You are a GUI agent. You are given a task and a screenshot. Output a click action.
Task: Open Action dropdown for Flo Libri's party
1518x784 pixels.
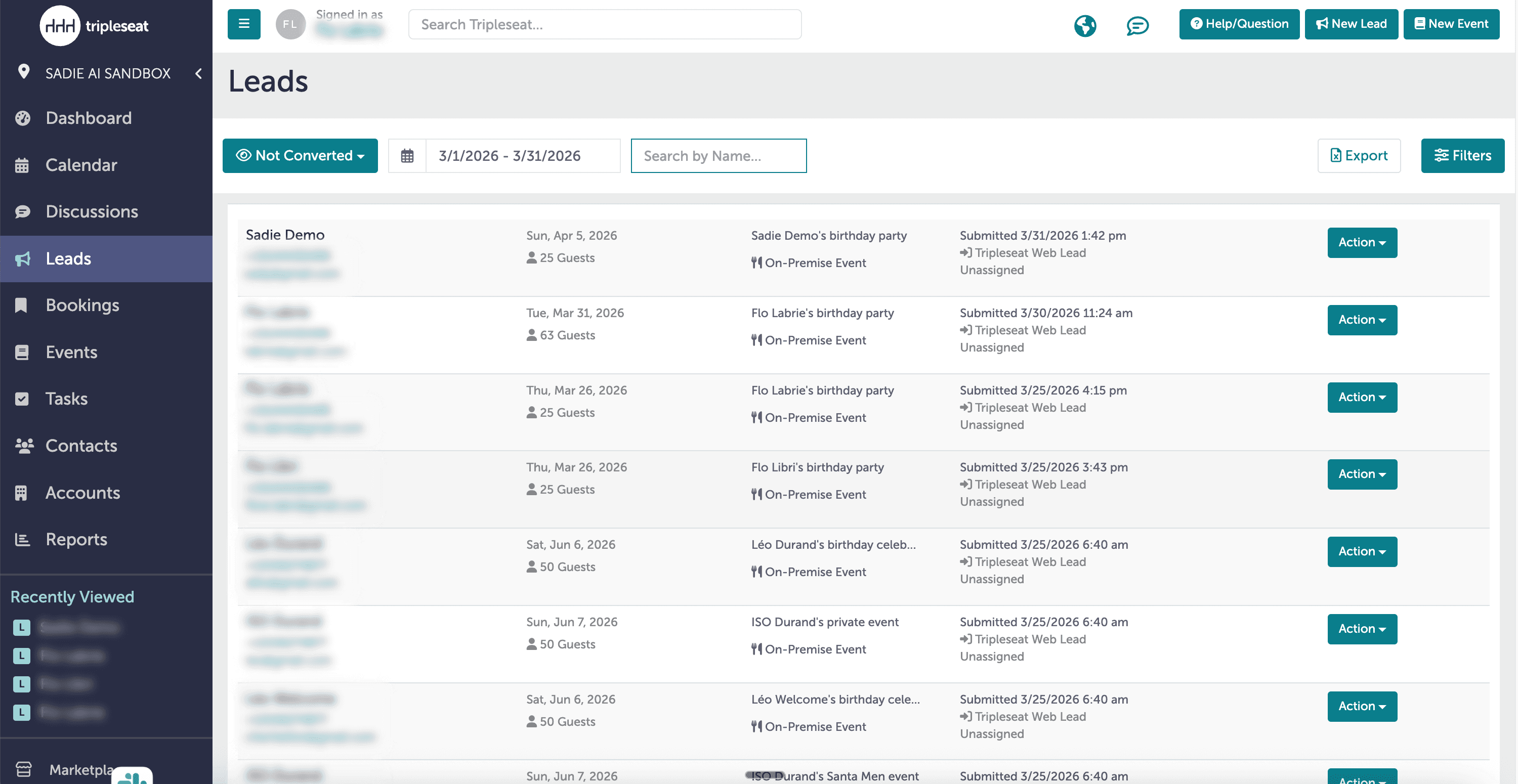pyautogui.click(x=1361, y=474)
